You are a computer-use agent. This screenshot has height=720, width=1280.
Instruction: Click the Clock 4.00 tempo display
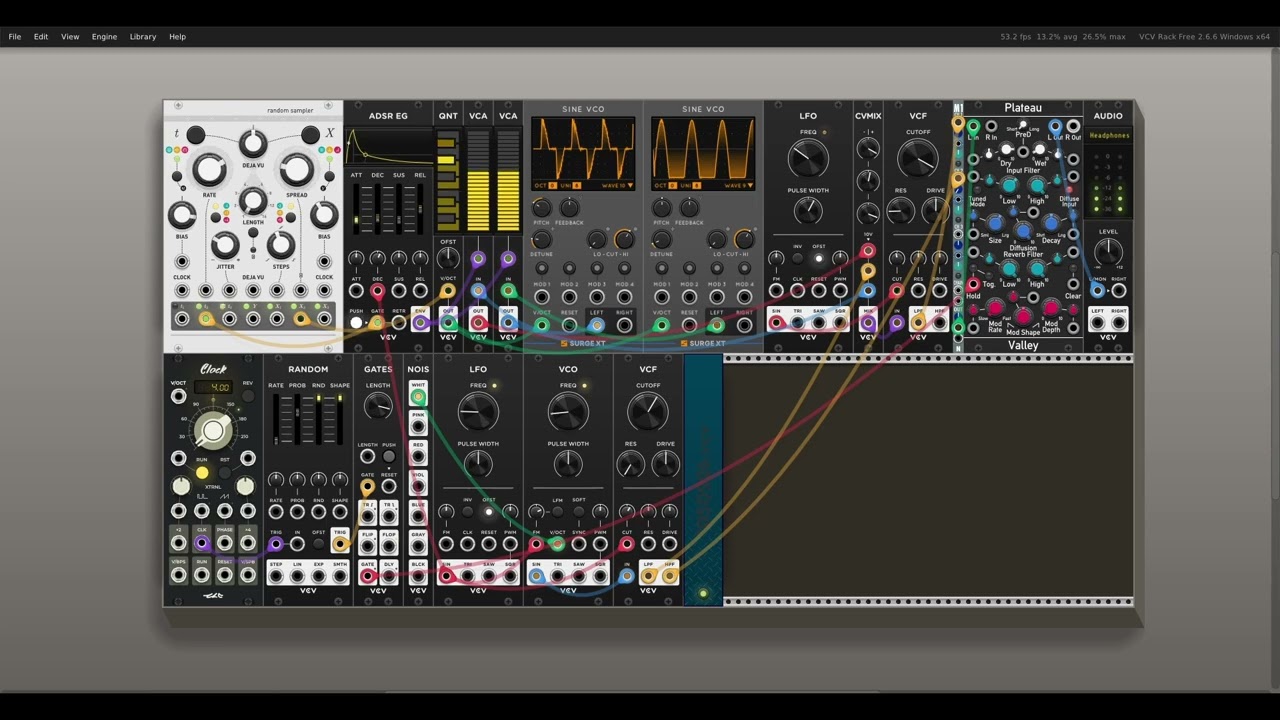point(213,387)
